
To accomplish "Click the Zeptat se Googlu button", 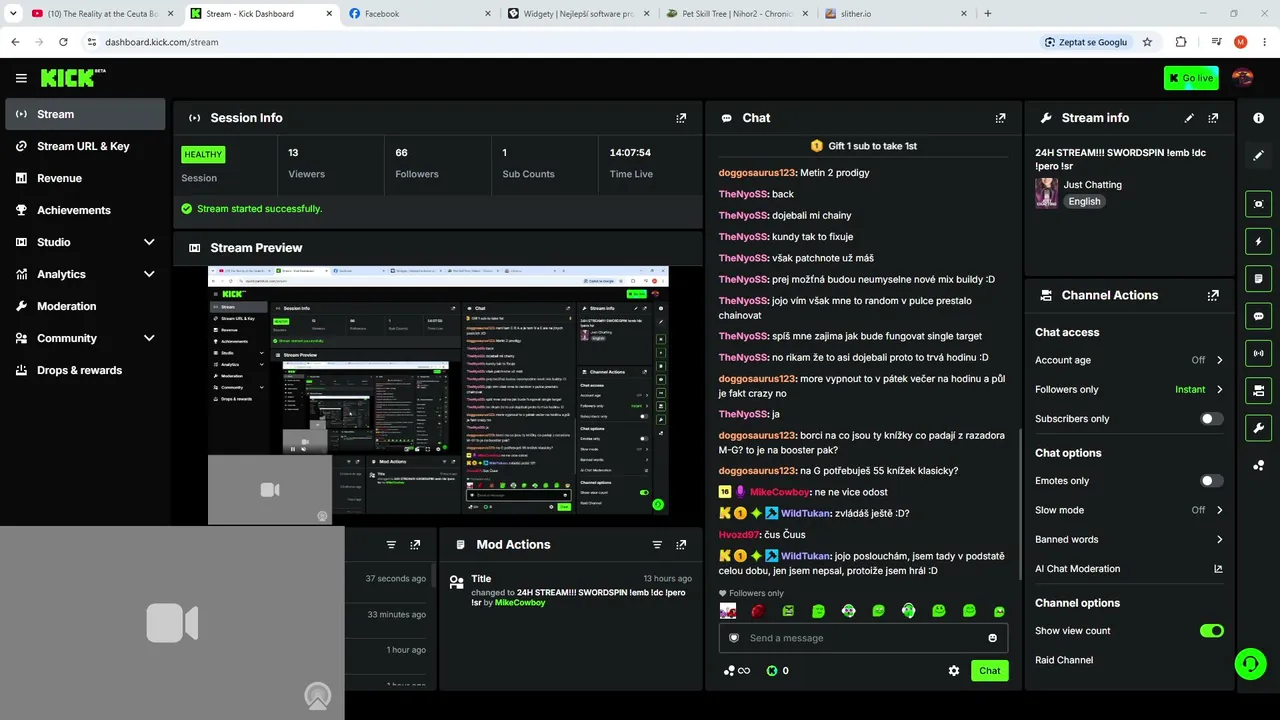I will (1086, 42).
